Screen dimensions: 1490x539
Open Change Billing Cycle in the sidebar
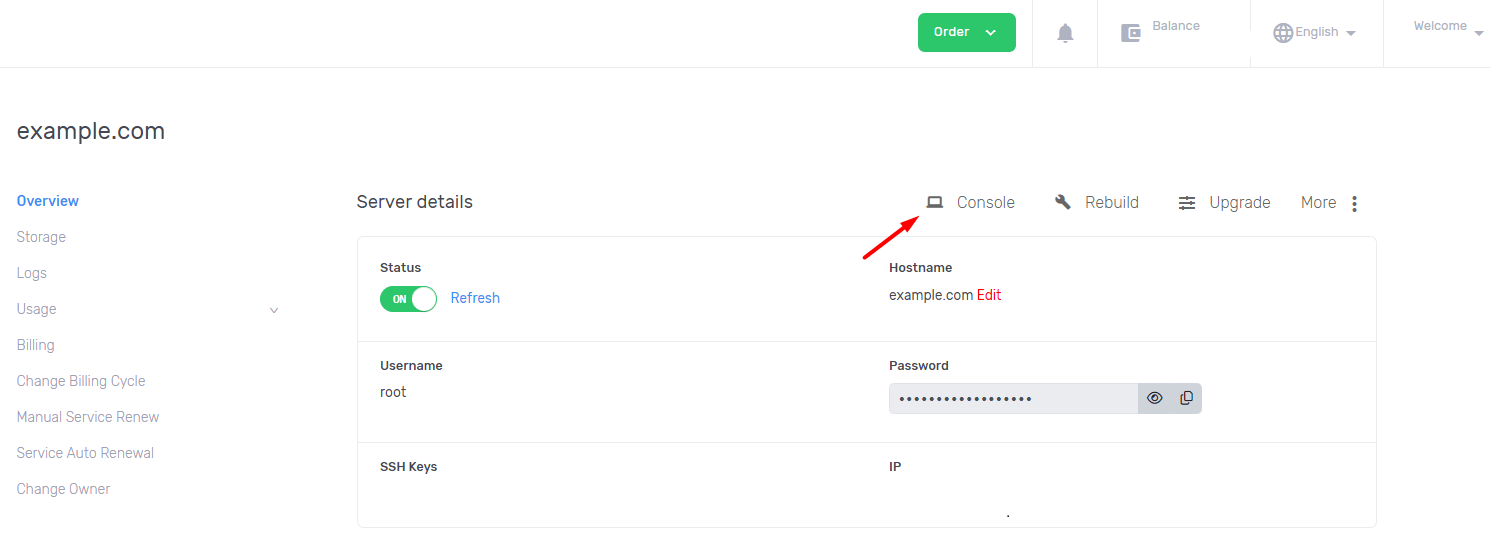click(81, 381)
